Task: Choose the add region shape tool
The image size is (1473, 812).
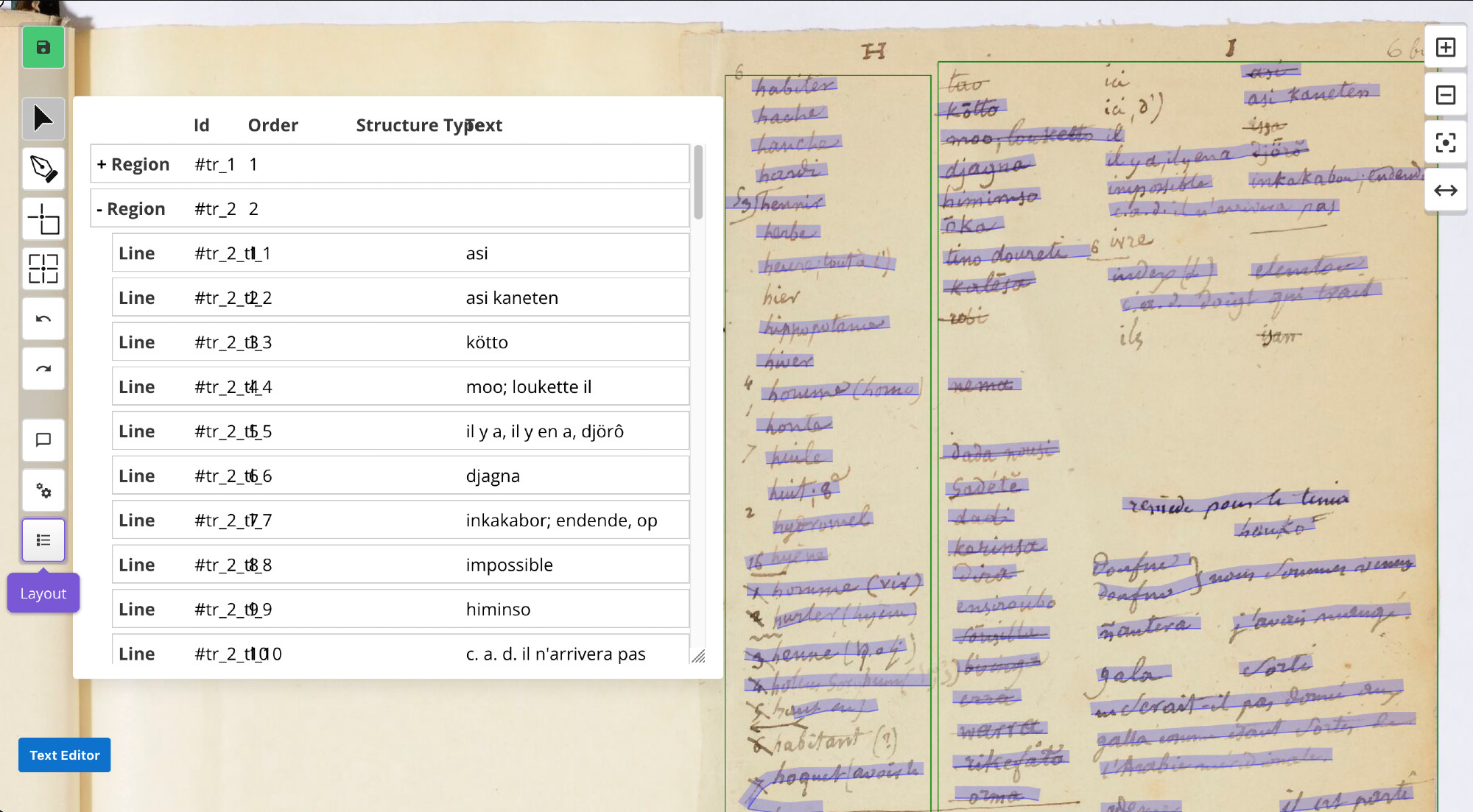Action: [43, 219]
